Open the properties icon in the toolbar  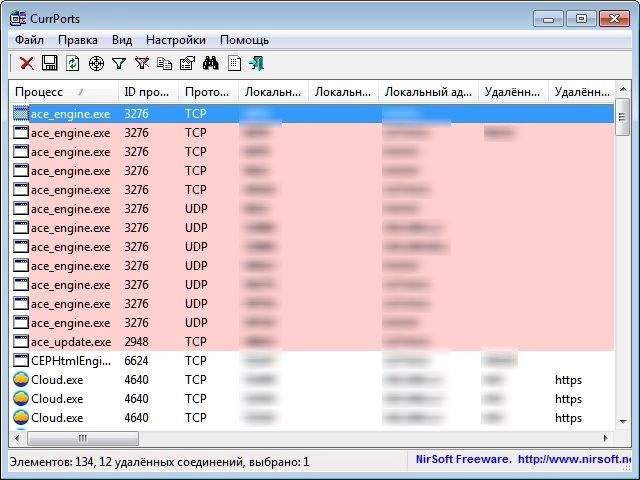(187, 63)
